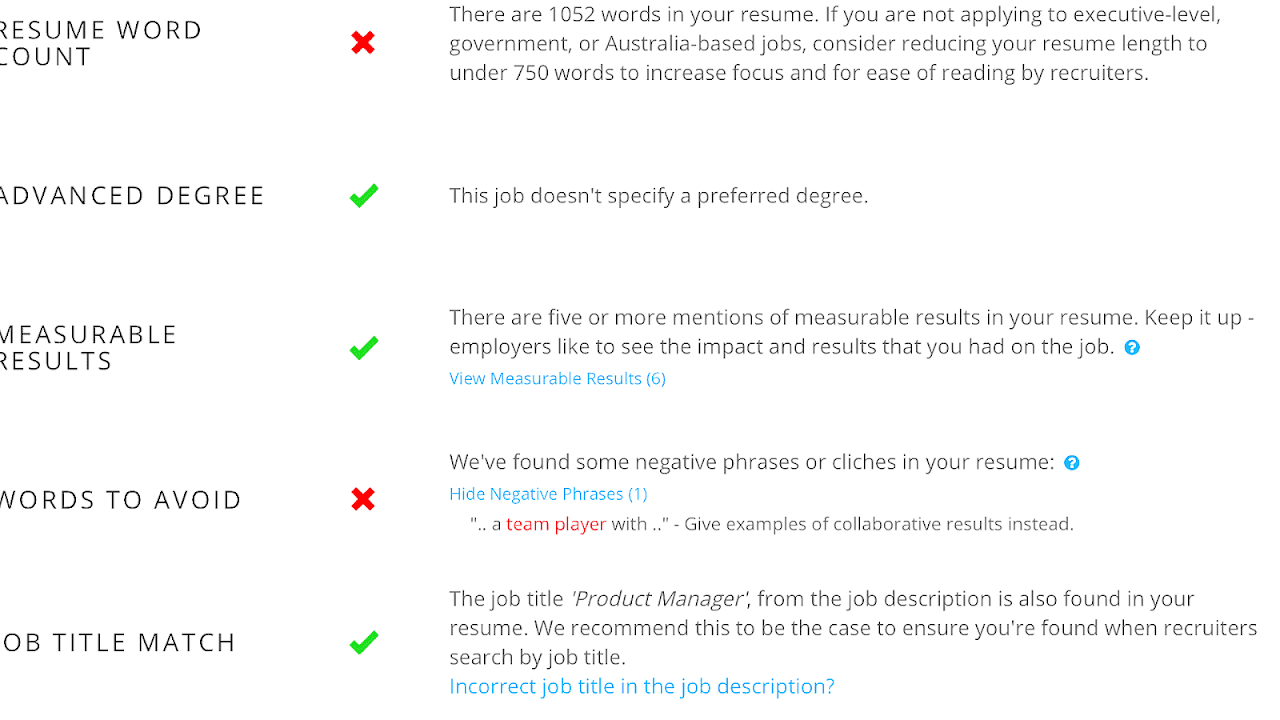The height and width of the screenshot is (720, 1280).
Task: Click the green checkmark next to Advanced Degree
Action: click(x=363, y=195)
